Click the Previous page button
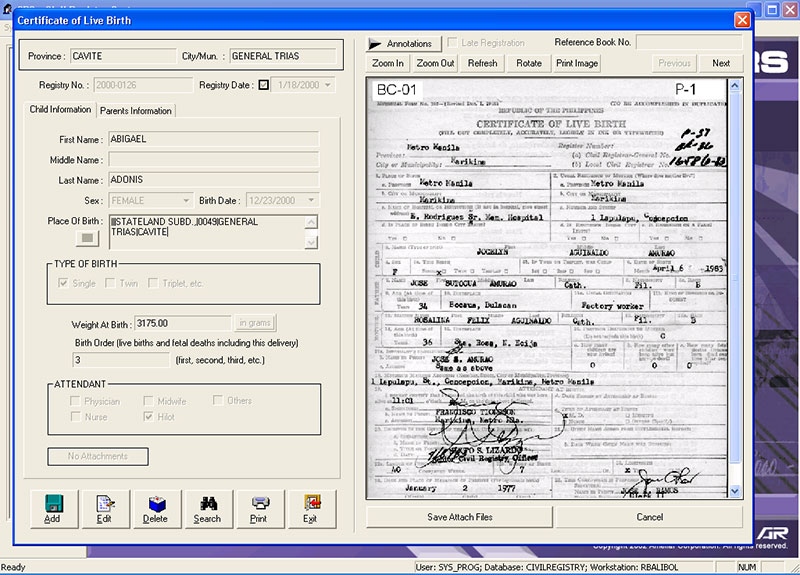This screenshot has height=575, width=800. pos(674,63)
